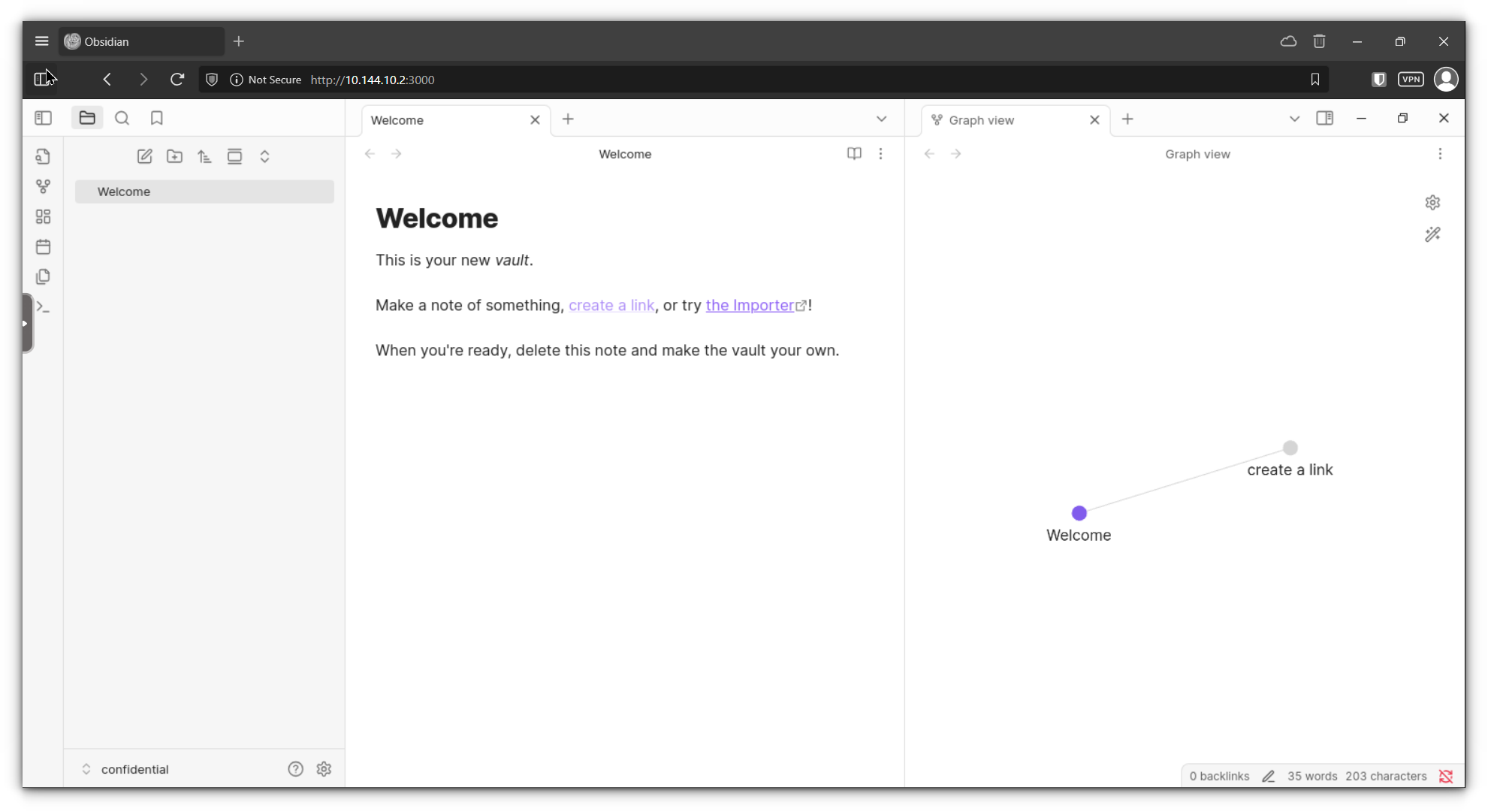Close the Graph view tab
The height and width of the screenshot is (812, 1488).
tap(1094, 120)
